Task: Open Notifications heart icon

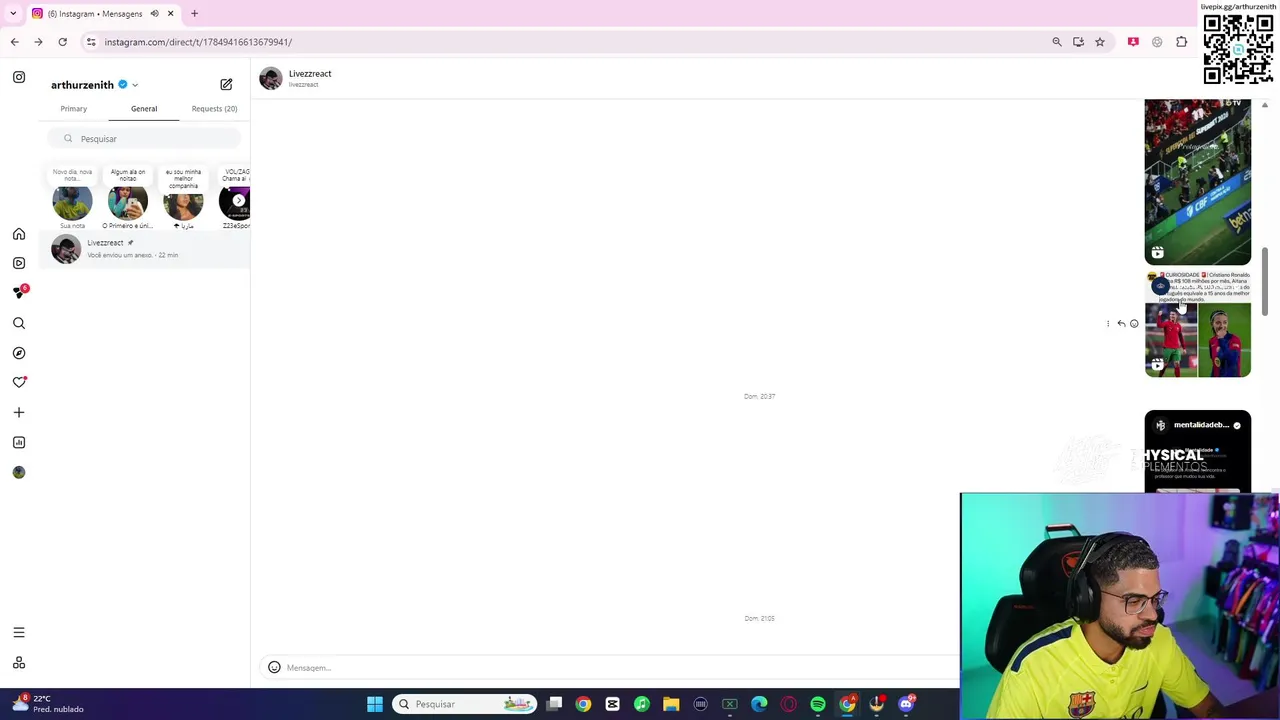Action: 19,382
